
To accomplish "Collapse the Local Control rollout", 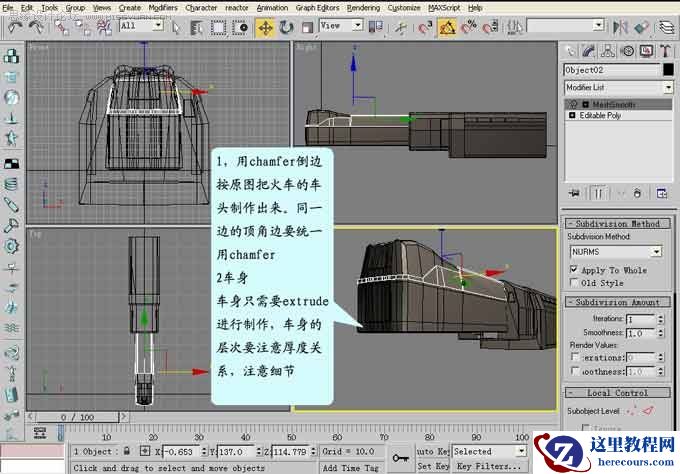I will [x=618, y=393].
